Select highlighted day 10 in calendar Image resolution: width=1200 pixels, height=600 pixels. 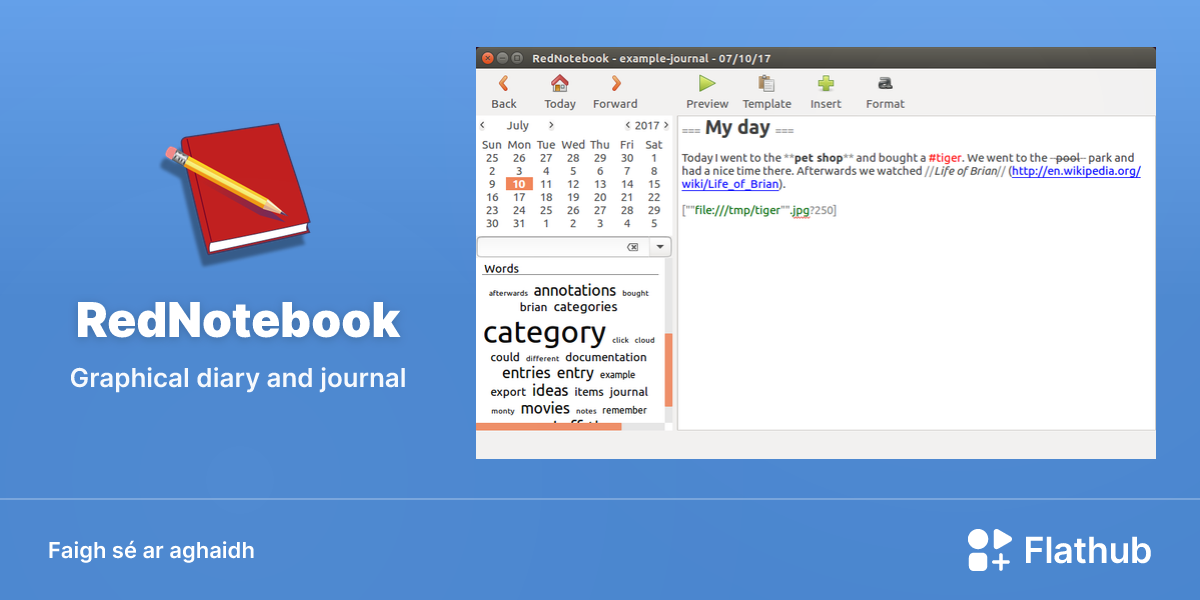tap(519, 184)
